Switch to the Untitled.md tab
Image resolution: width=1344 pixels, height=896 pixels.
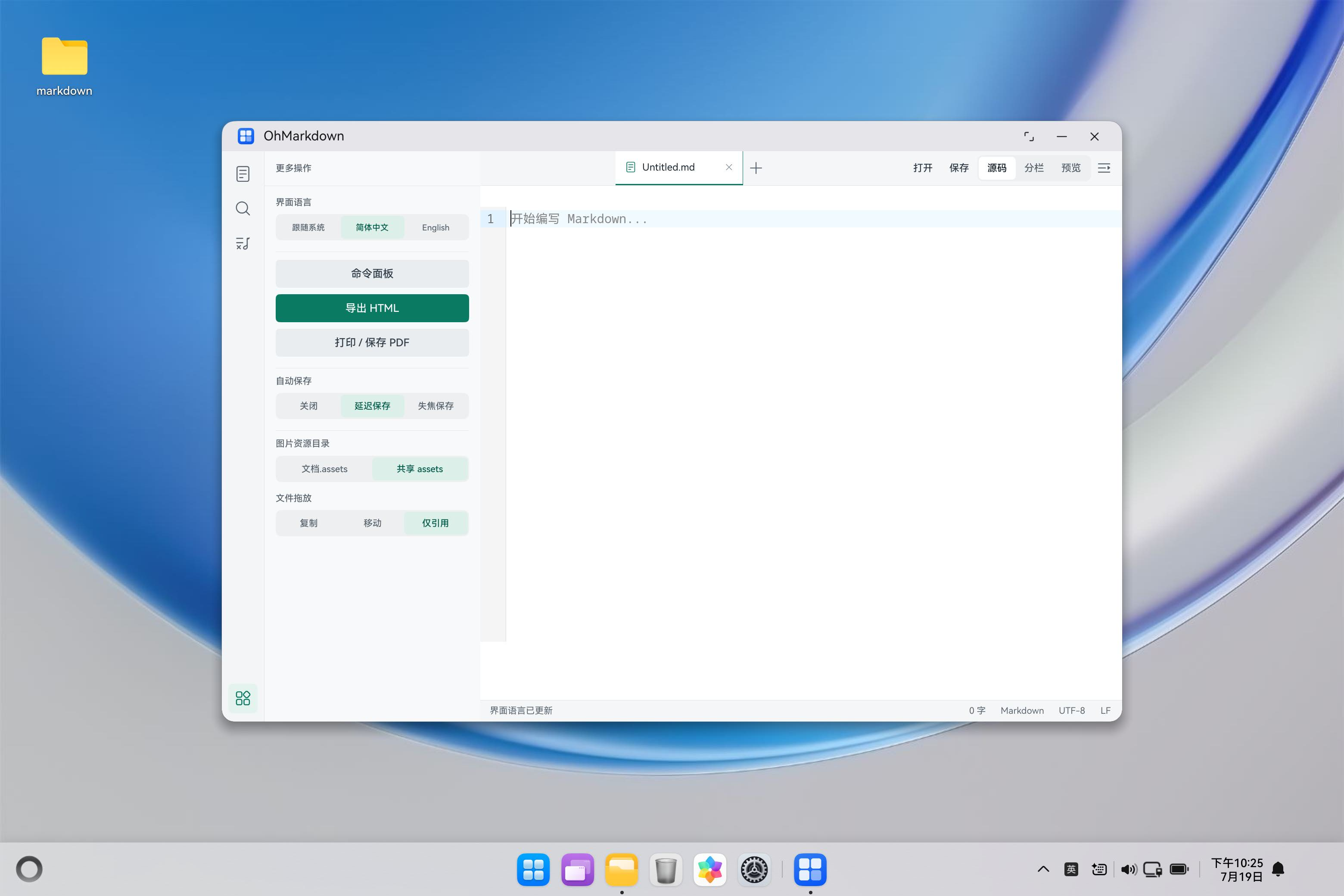(x=679, y=168)
